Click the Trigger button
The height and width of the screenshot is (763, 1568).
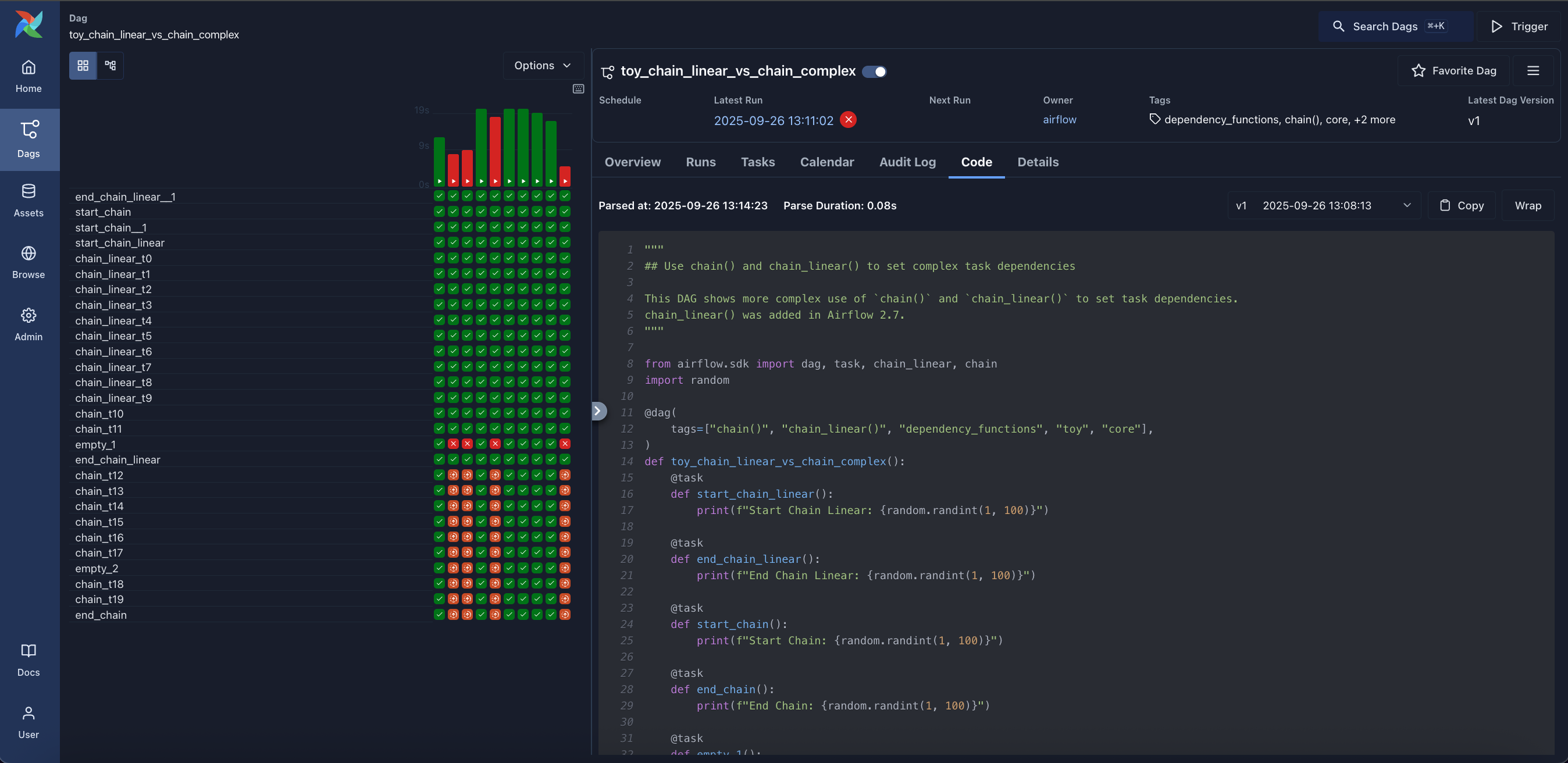coord(1519,26)
